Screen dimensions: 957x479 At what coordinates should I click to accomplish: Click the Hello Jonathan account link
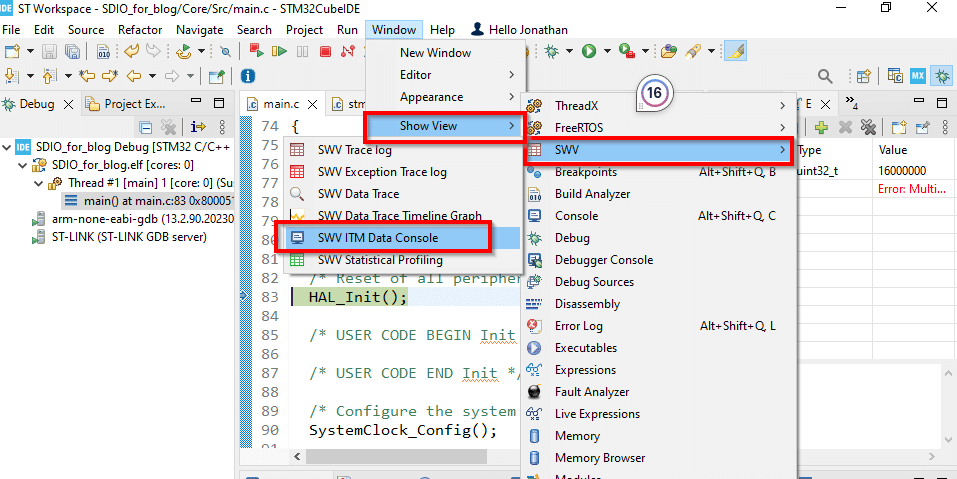click(x=519, y=30)
